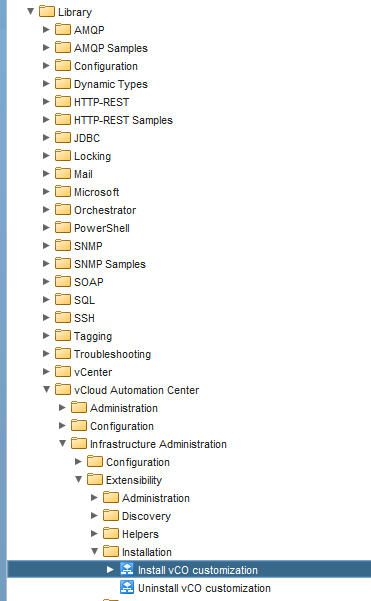371x601 pixels.
Task: Collapse the Library root node
Action: point(31,11)
